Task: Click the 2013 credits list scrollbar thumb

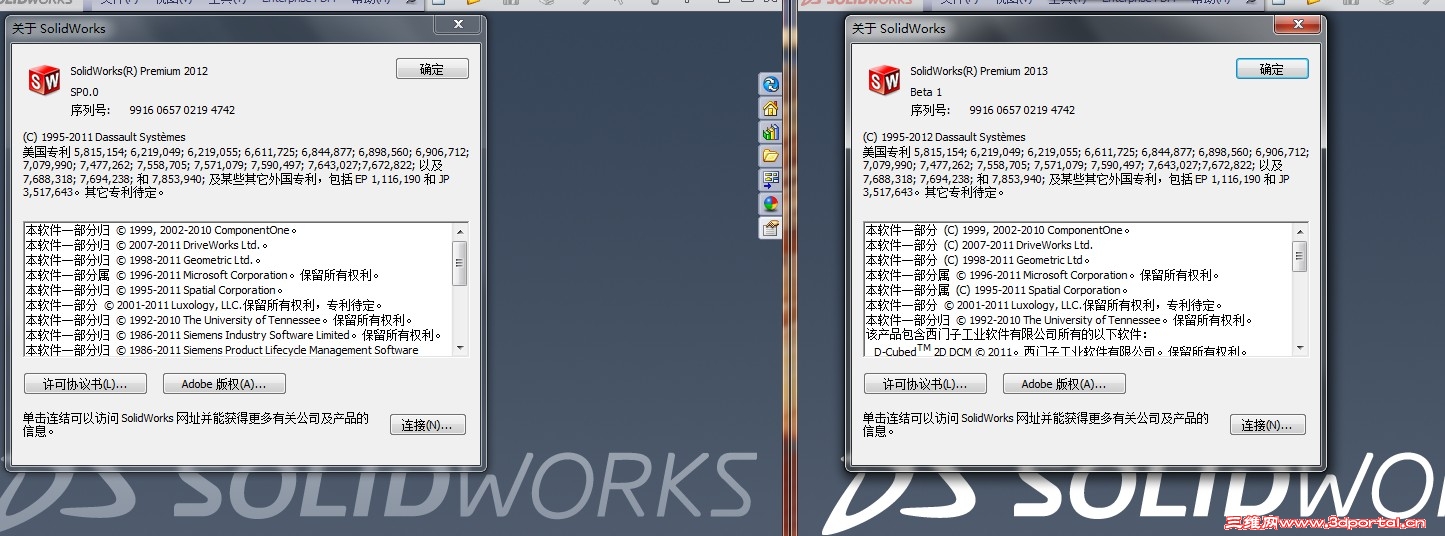Action: (x=1300, y=256)
